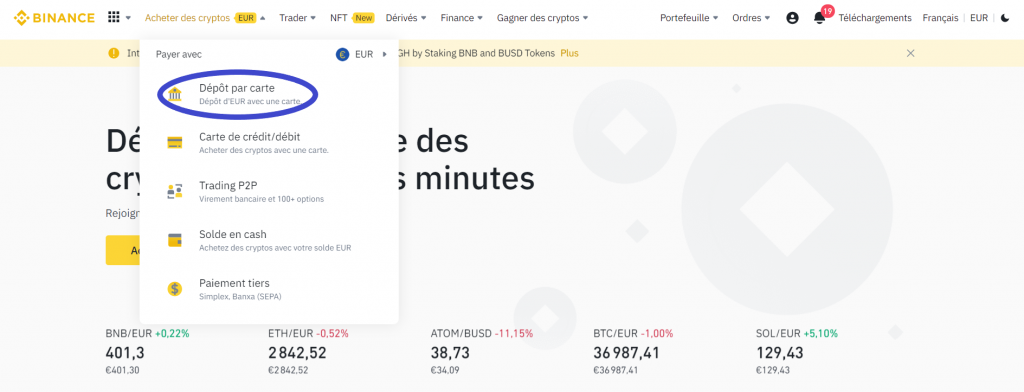
Task: Click the wallet icon for Solde en cash
Action: point(175,240)
